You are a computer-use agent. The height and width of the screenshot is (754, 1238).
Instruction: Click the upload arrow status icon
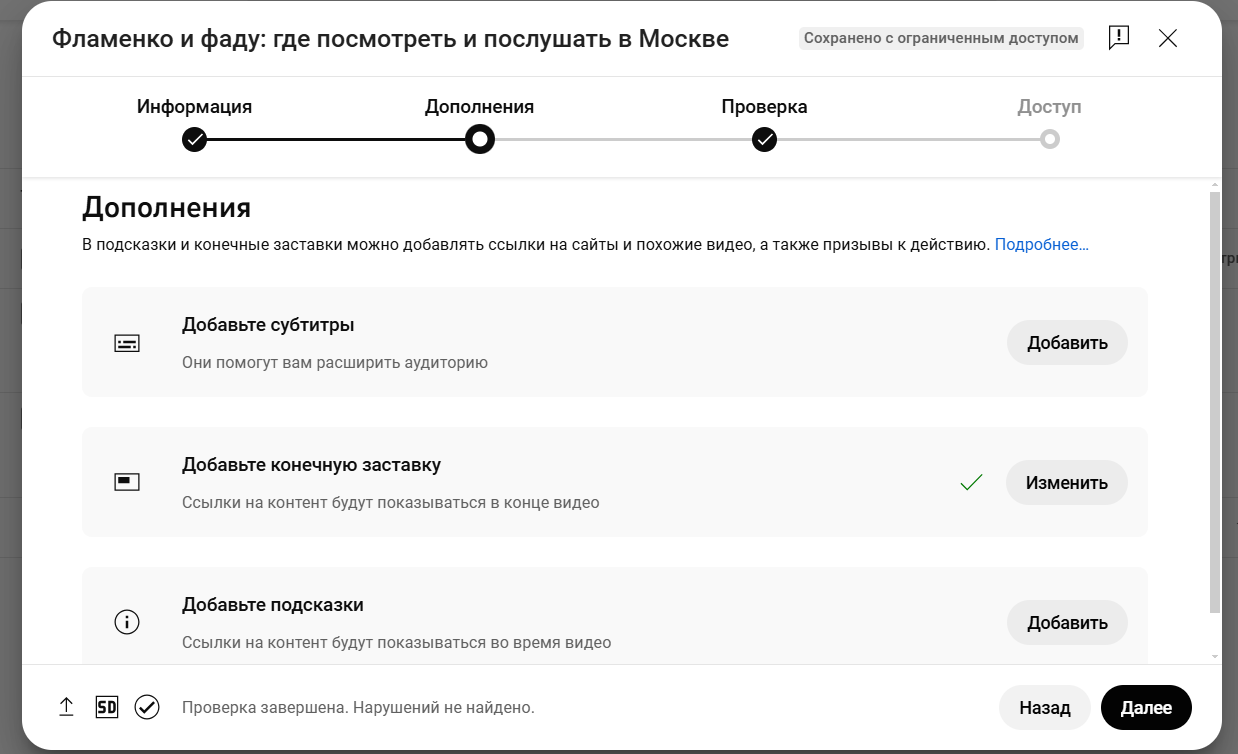click(66, 707)
